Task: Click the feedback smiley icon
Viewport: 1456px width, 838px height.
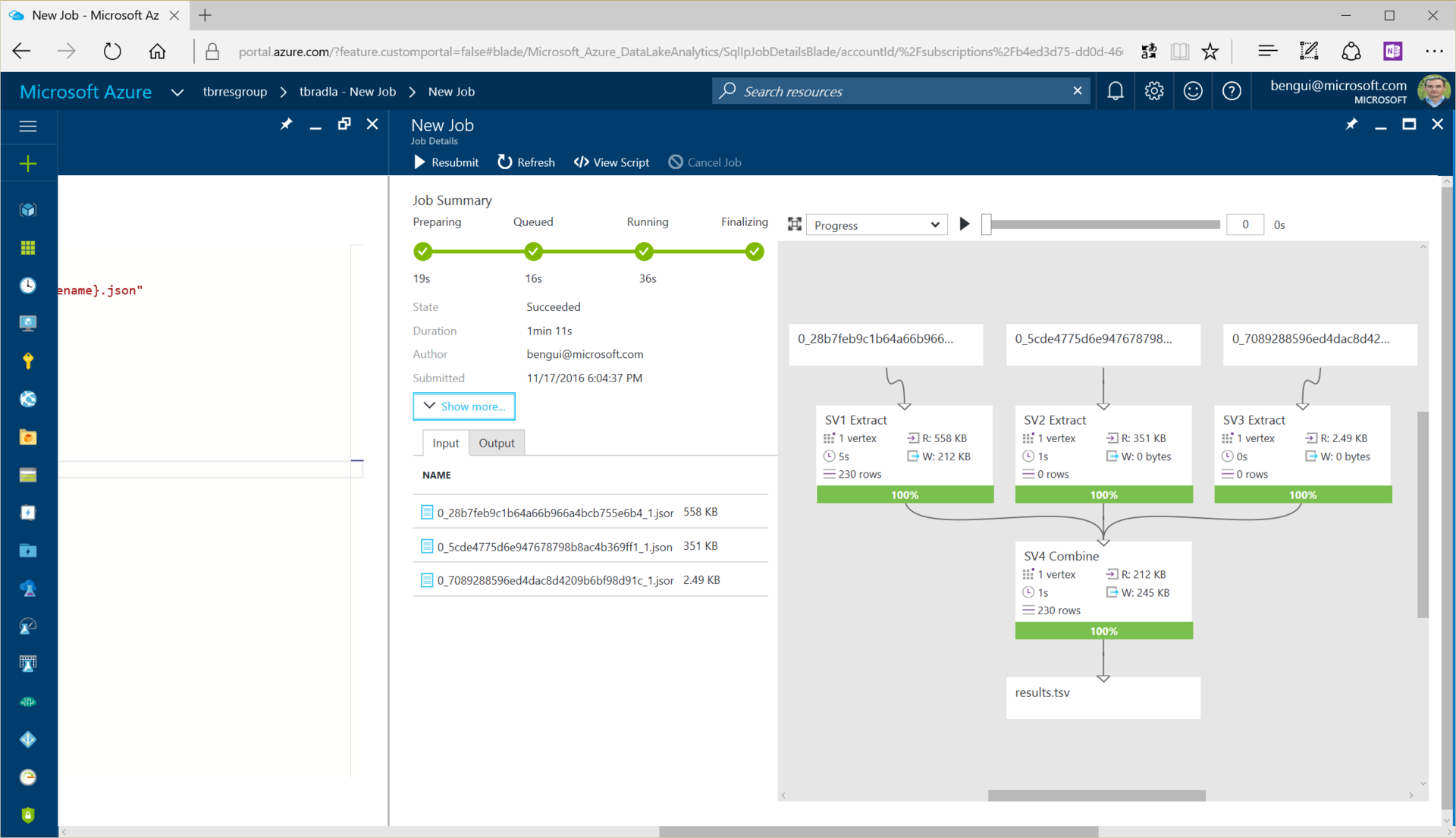Action: (1192, 92)
